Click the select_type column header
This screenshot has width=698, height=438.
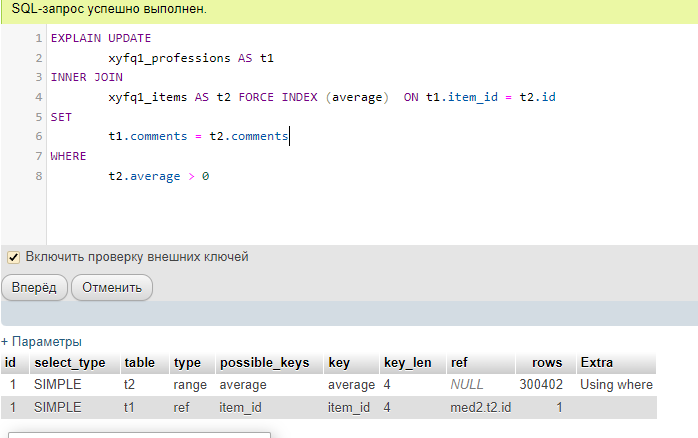click(70, 362)
